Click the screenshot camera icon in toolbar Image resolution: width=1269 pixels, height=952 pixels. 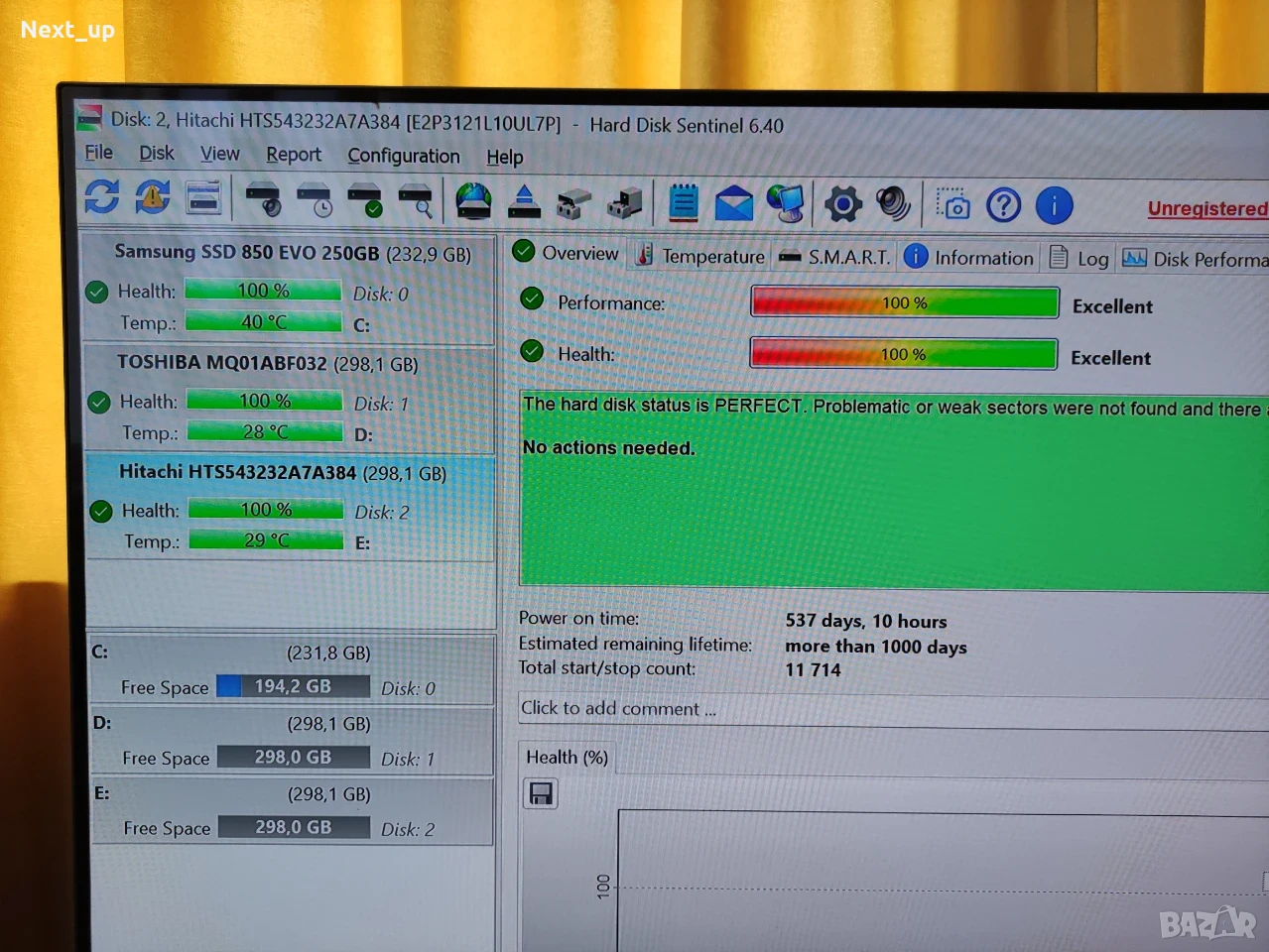[952, 204]
